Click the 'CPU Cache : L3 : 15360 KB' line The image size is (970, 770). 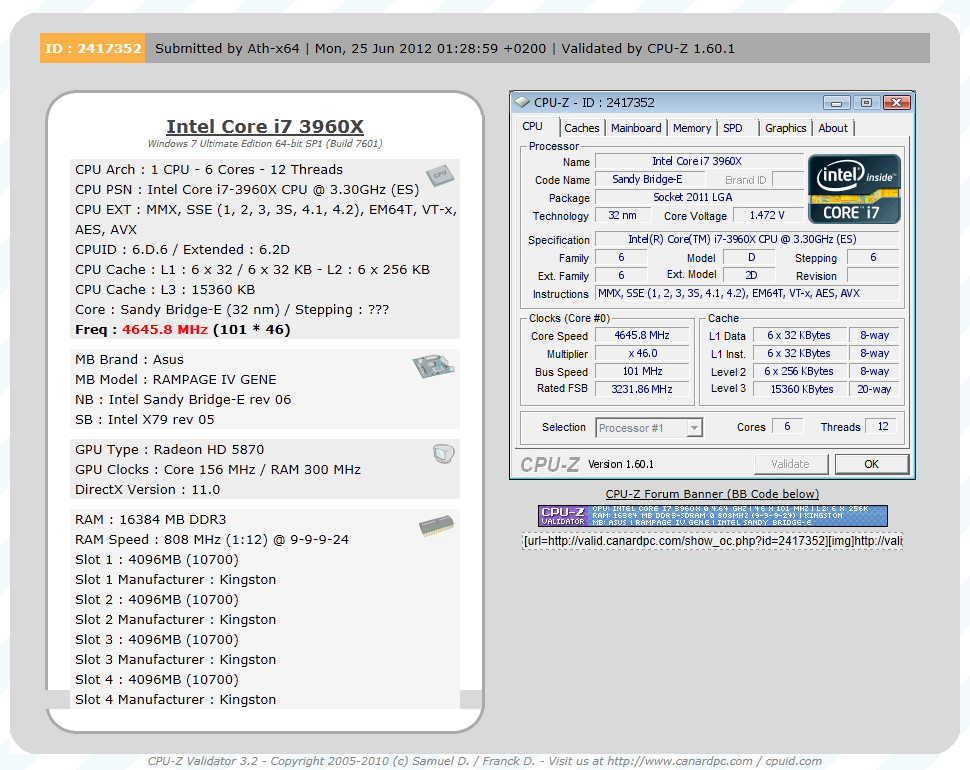(165, 289)
